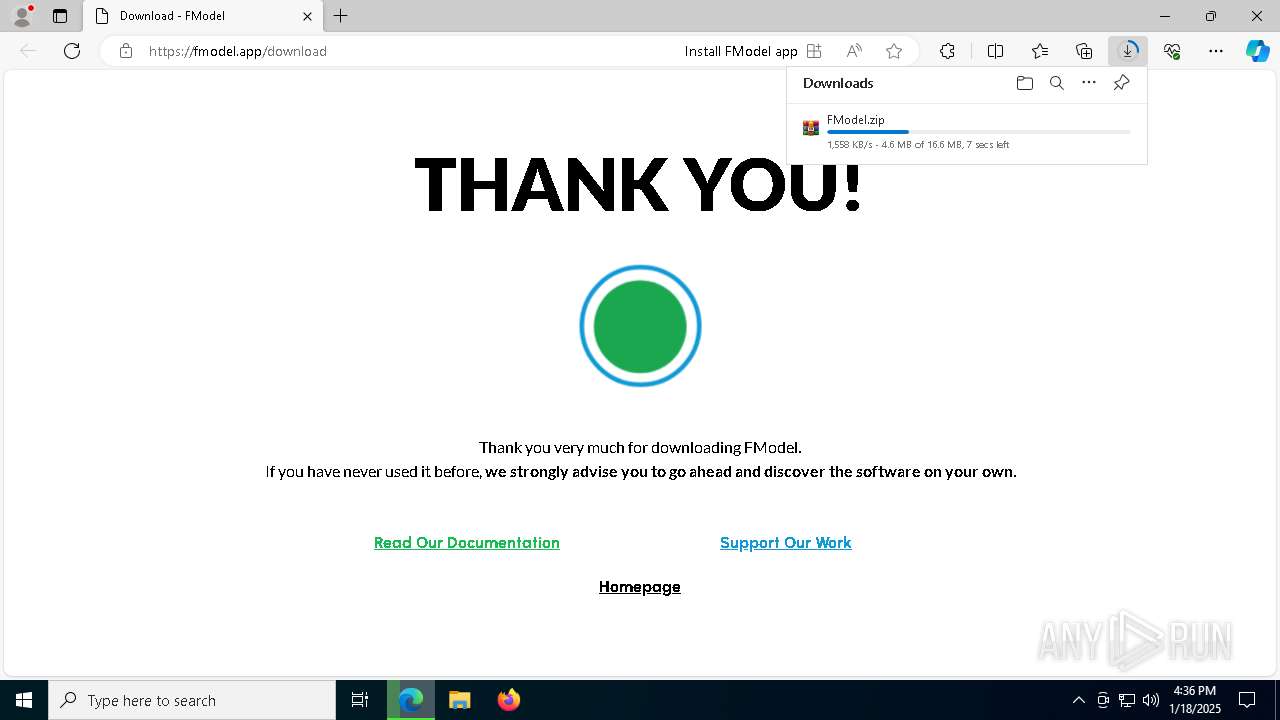Viewport: 1280px width, 720px height.
Task: Open the Collections icon
Action: [x=1084, y=51]
